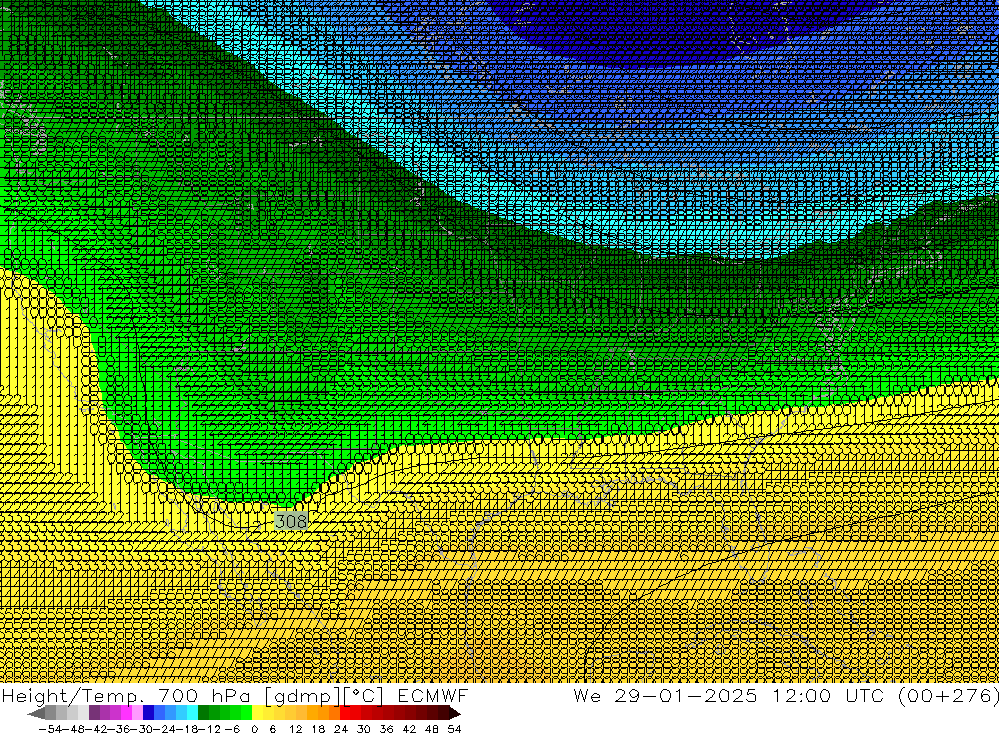Click the '-54' legend scale value
The width and height of the screenshot is (1000, 733).
point(50,729)
